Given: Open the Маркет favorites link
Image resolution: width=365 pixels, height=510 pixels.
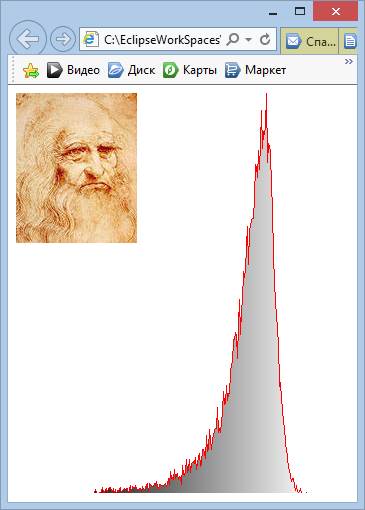Looking at the screenshot, I should (255, 70).
